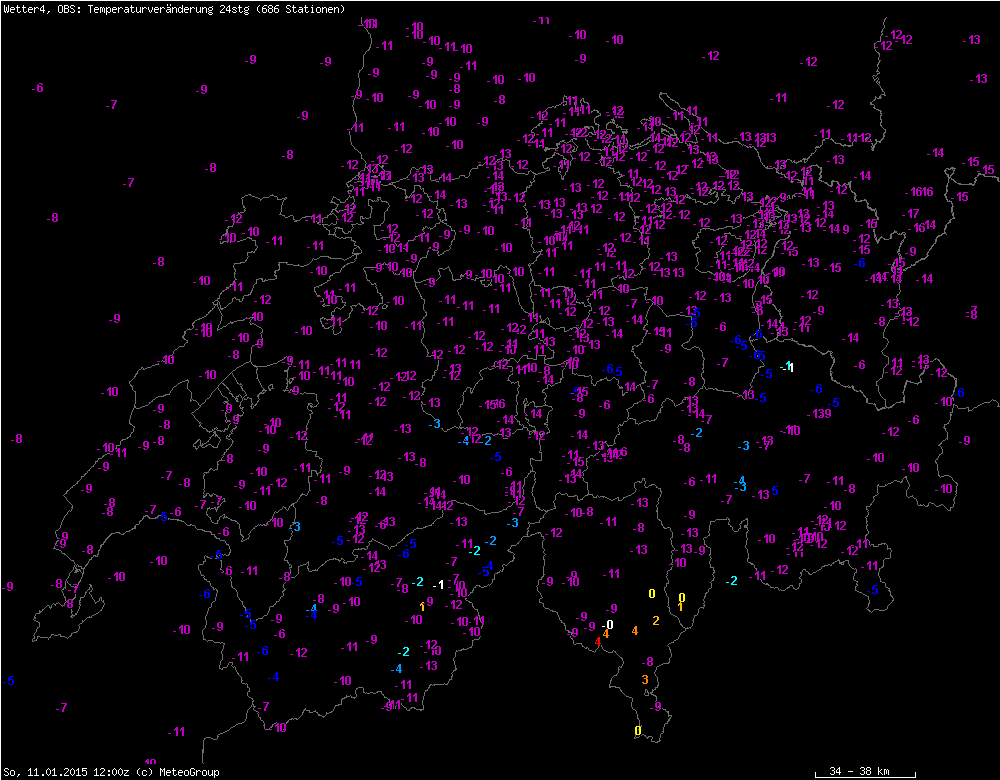1000x780 pixels.
Task: Select the orange 3 station value
Action: [644, 680]
